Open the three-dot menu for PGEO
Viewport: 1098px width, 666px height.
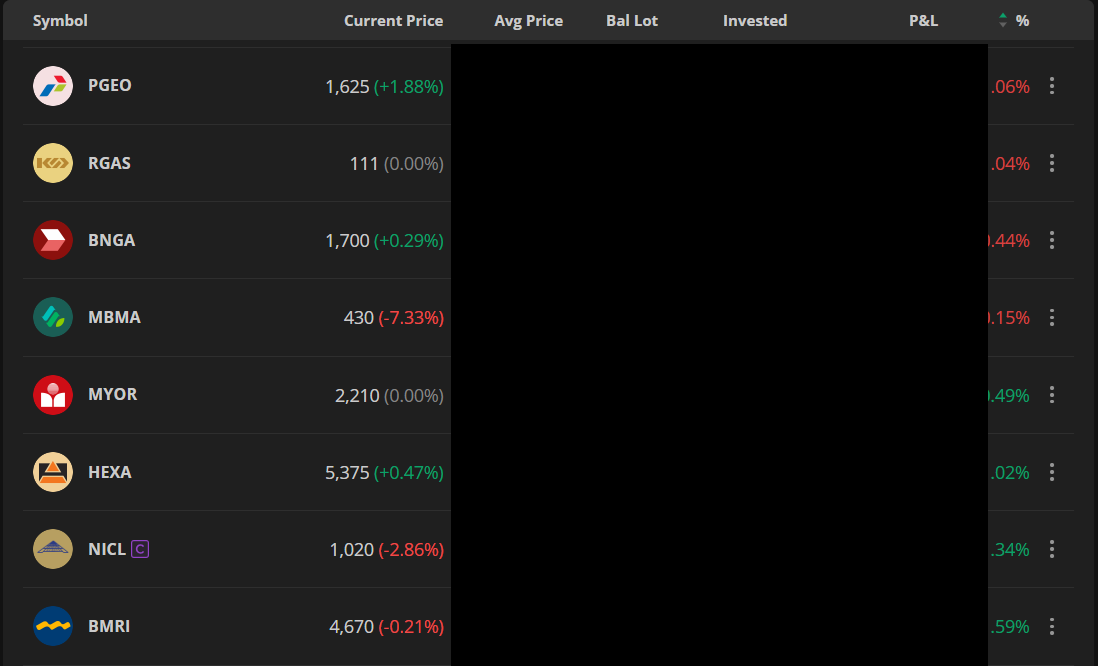click(1051, 86)
